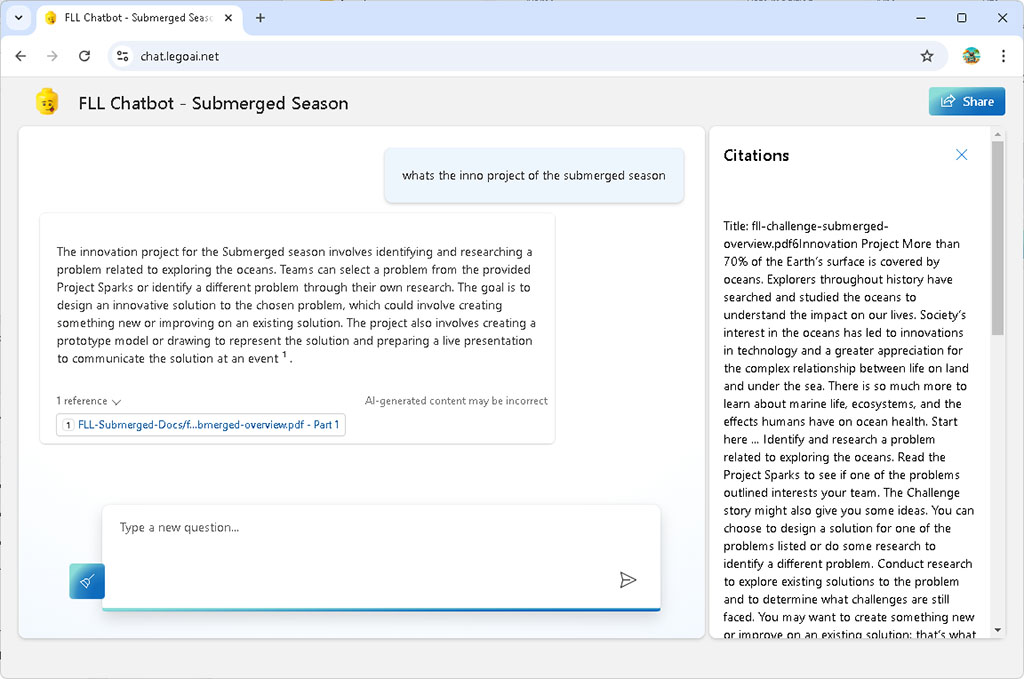Open a new browser tab

point(261,18)
